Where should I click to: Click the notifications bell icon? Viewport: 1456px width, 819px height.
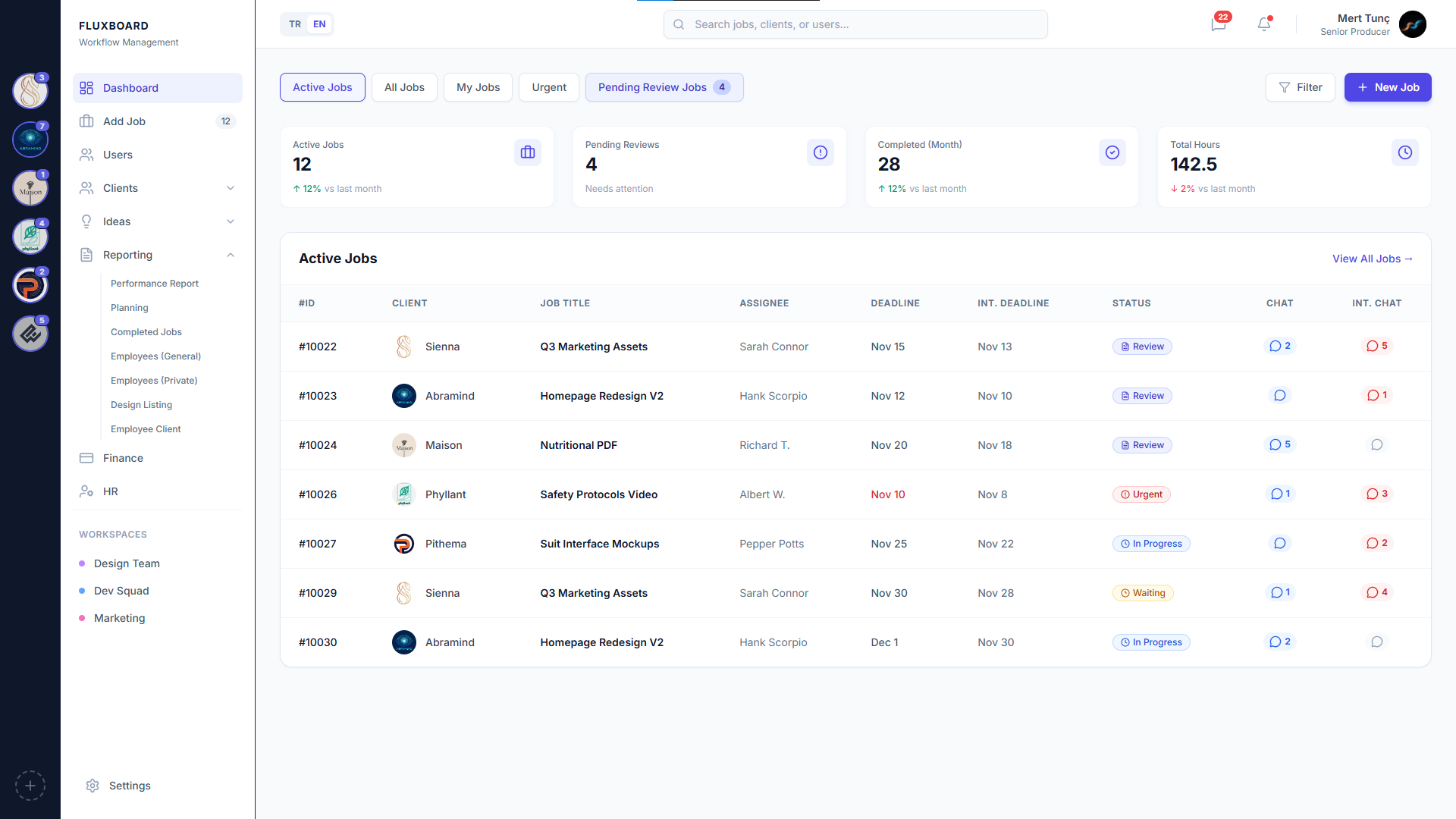pos(1263,24)
